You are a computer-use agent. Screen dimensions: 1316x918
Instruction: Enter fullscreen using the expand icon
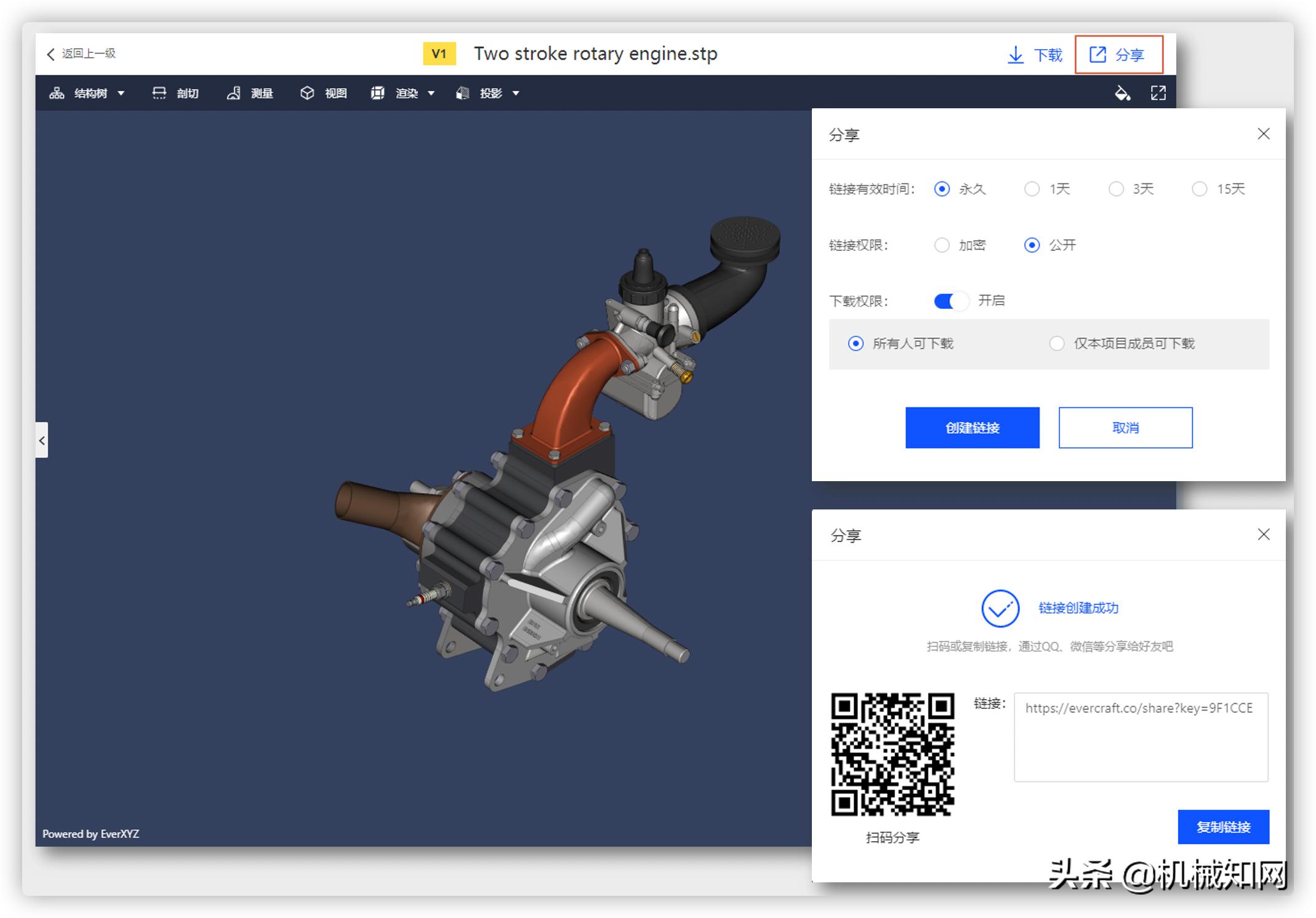coord(1158,93)
